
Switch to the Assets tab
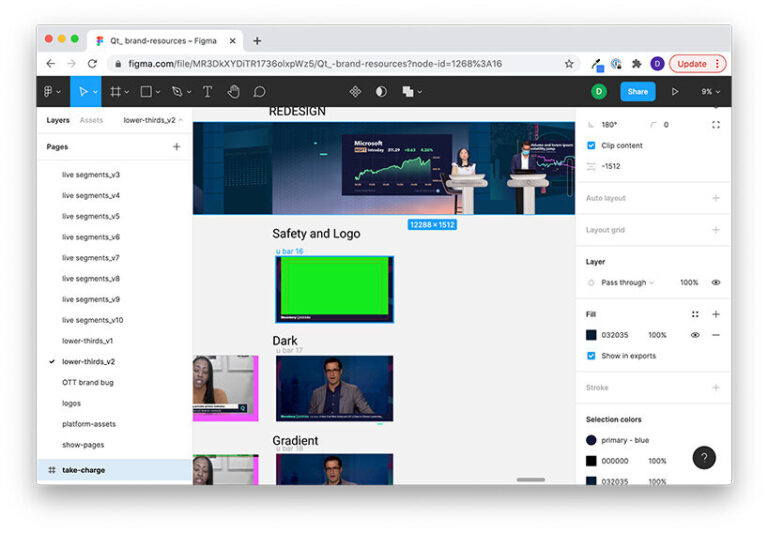pos(91,120)
